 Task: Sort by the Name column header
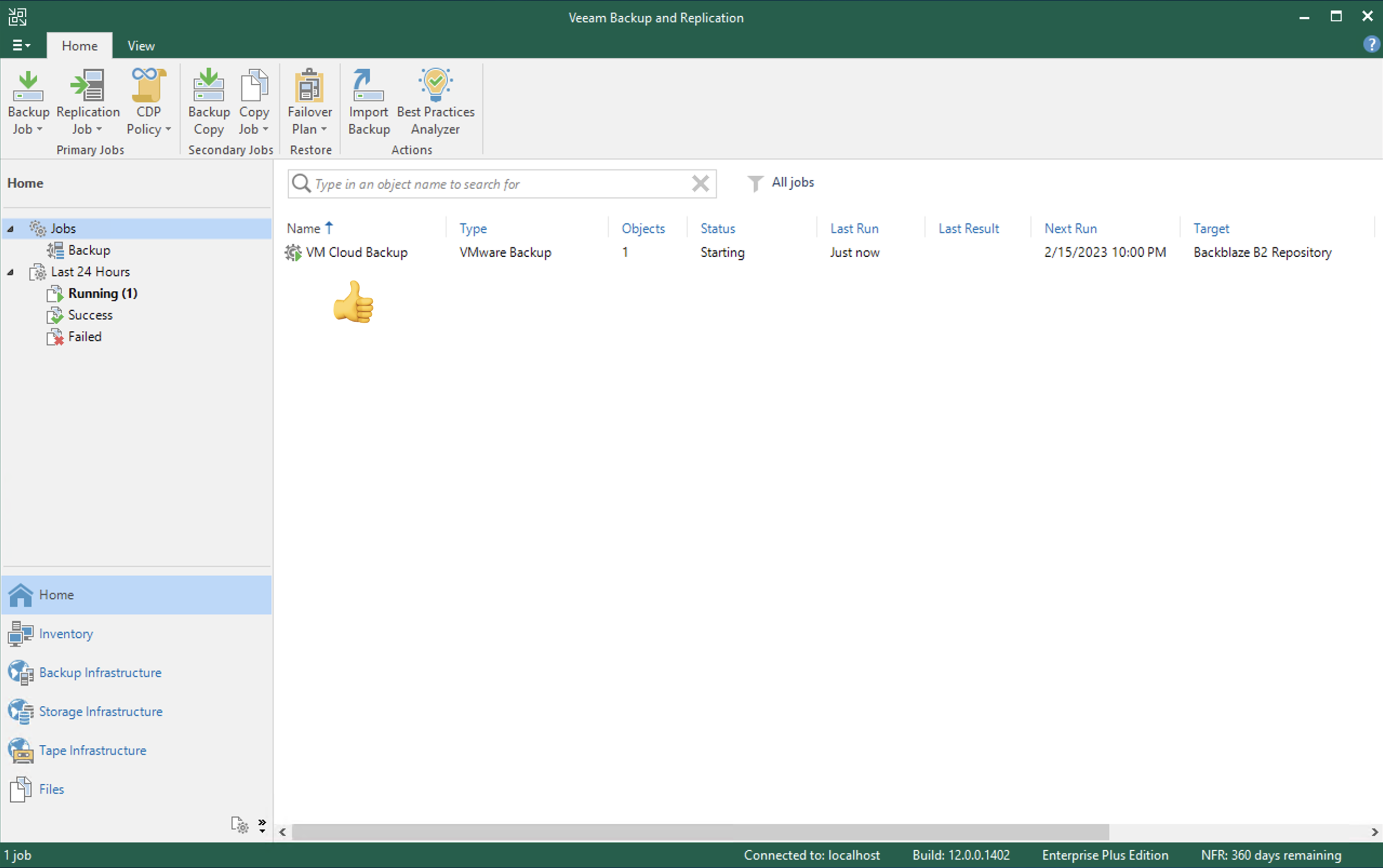[303, 229]
